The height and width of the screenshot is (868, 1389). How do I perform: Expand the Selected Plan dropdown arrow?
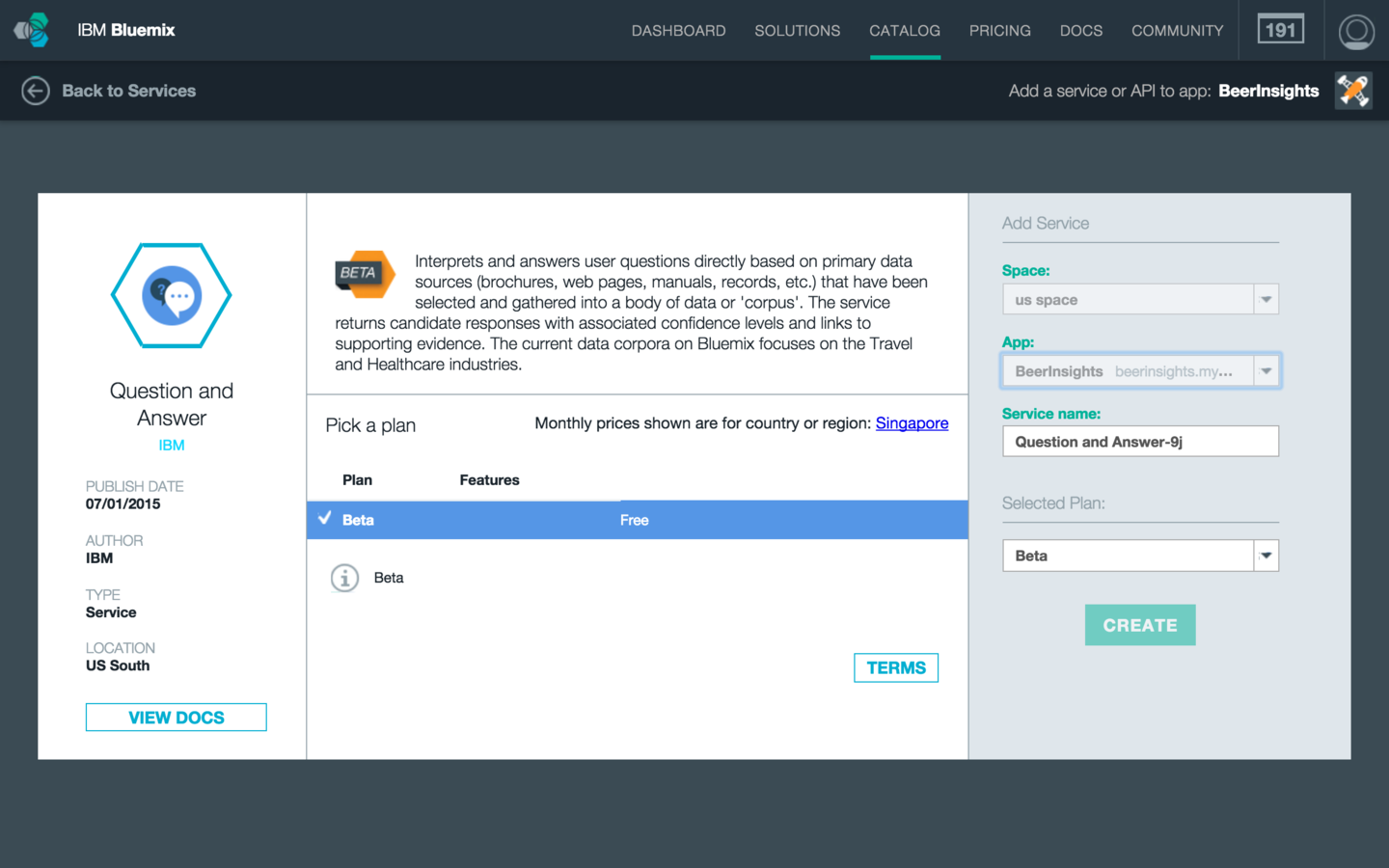[x=1266, y=556]
